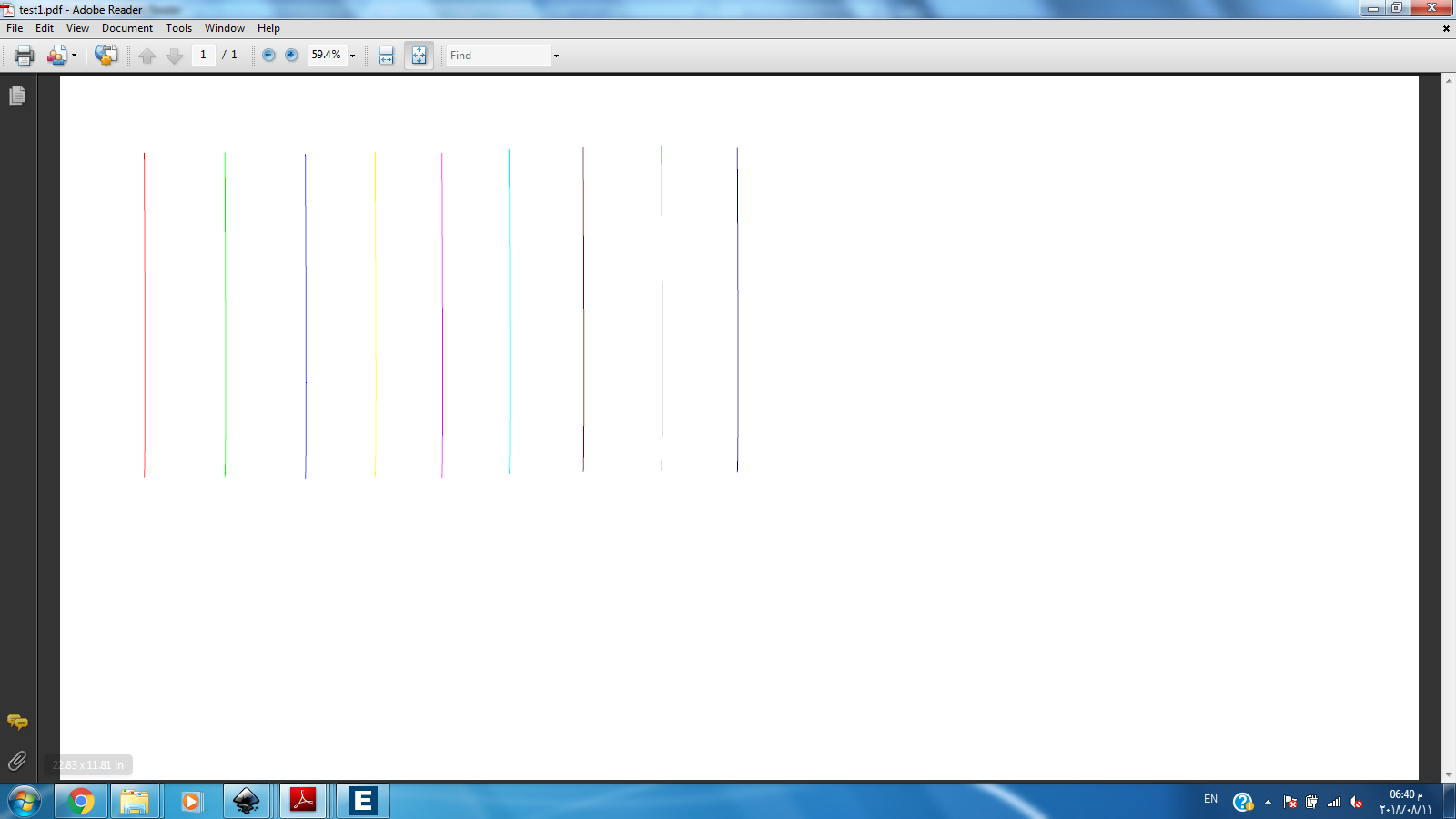
Task: Click the scroll down arrow of the vertical scrollbar
Action: 1448,775
